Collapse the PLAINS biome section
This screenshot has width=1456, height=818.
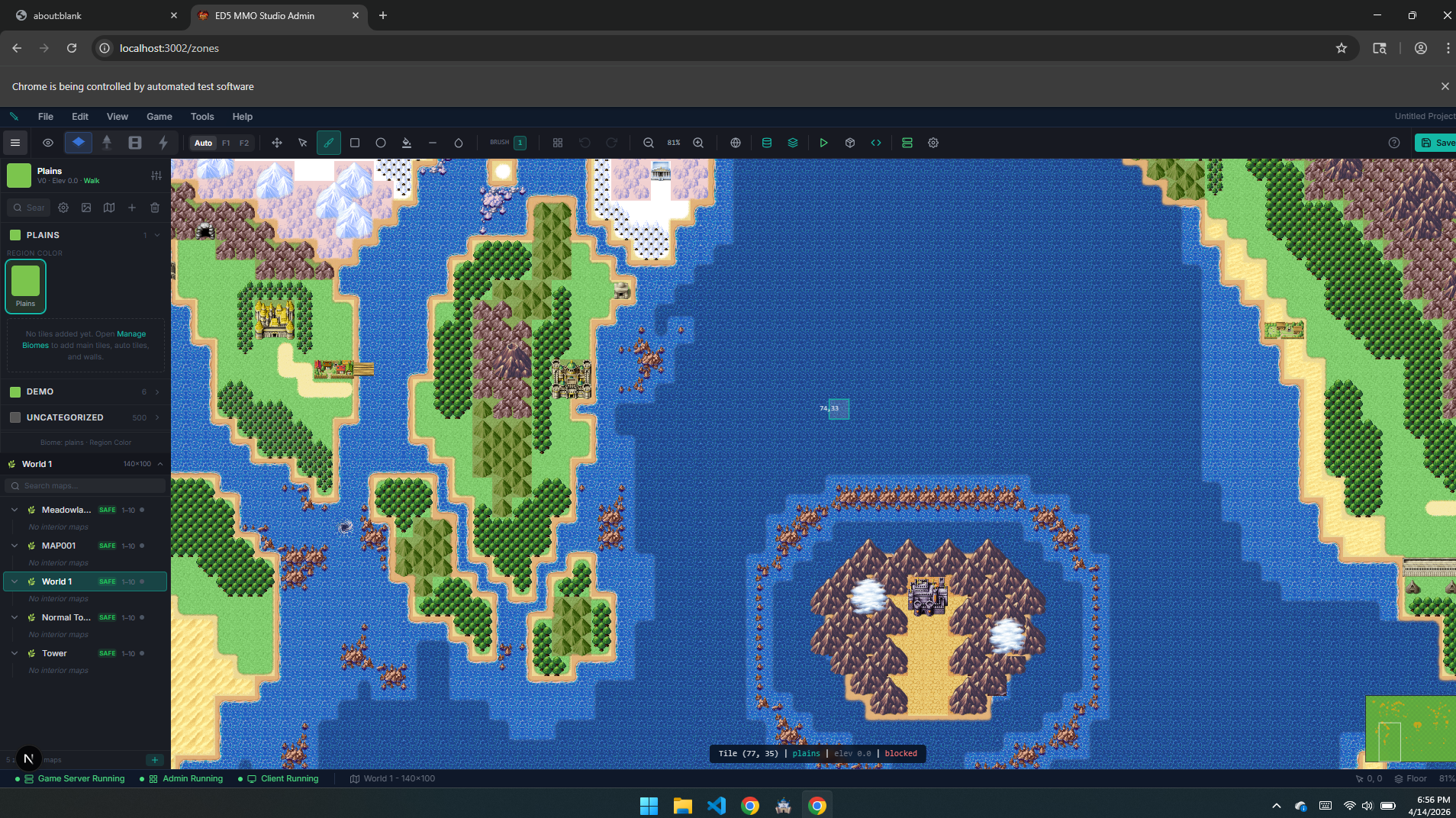pyautogui.click(x=85, y=235)
